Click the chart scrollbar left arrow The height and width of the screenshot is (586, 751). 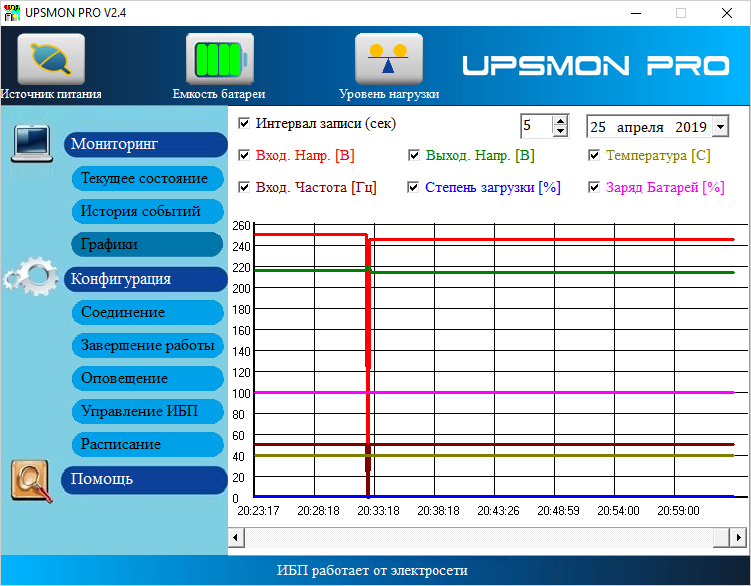235,537
